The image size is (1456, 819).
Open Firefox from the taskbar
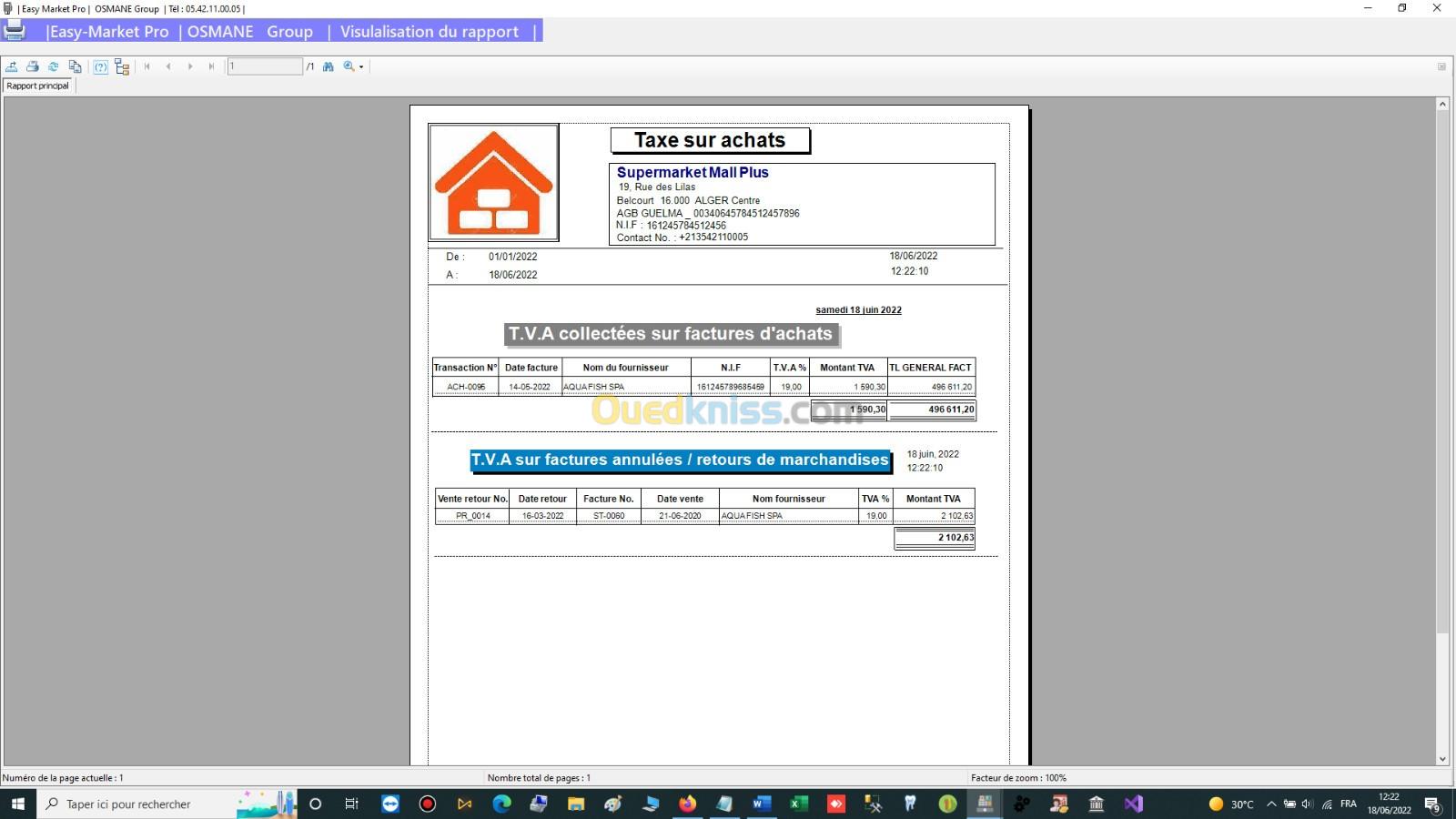(687, 804)
